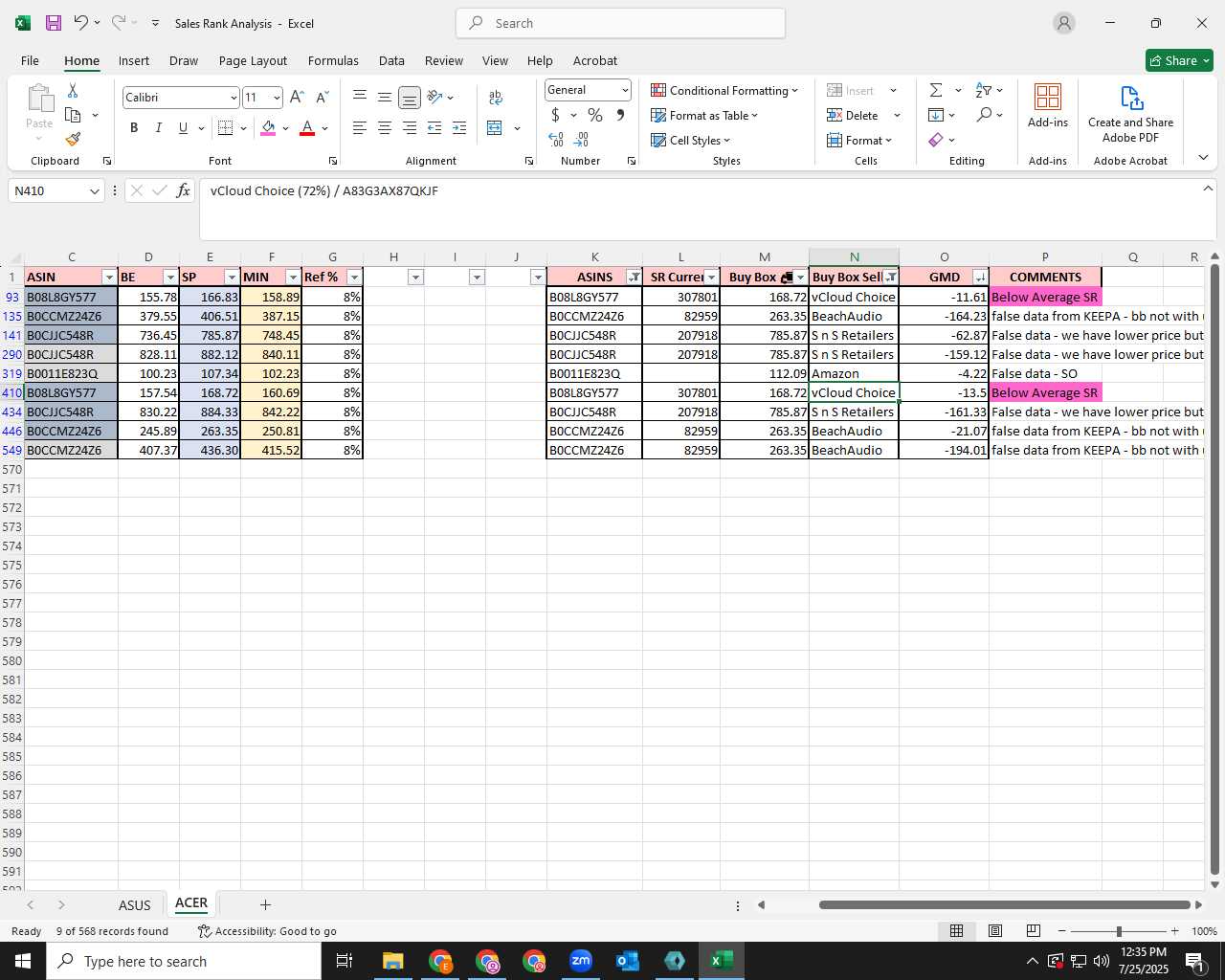Image resolution: width=1225 pixels, height=980 pixels.
Task: Open the Page Layout ribbon tab
Action: point(253,60)
